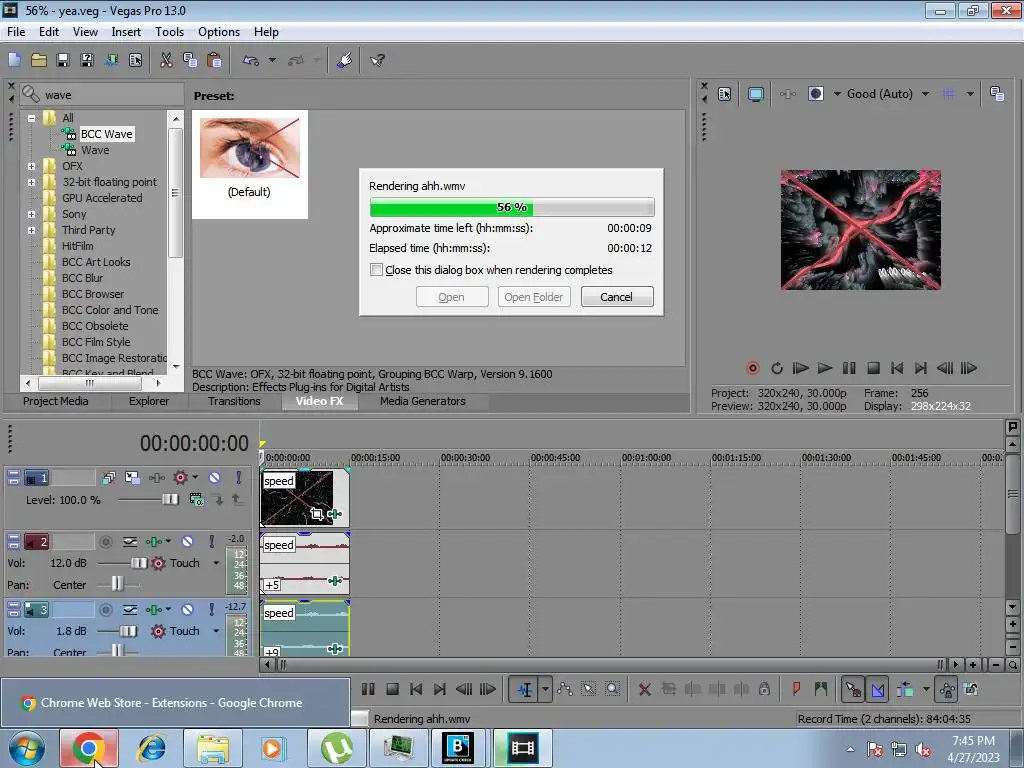Click the Lock Event icon in timeline toolbar
The width and height of the screenshot is (1024, 768).
(764, 689)
